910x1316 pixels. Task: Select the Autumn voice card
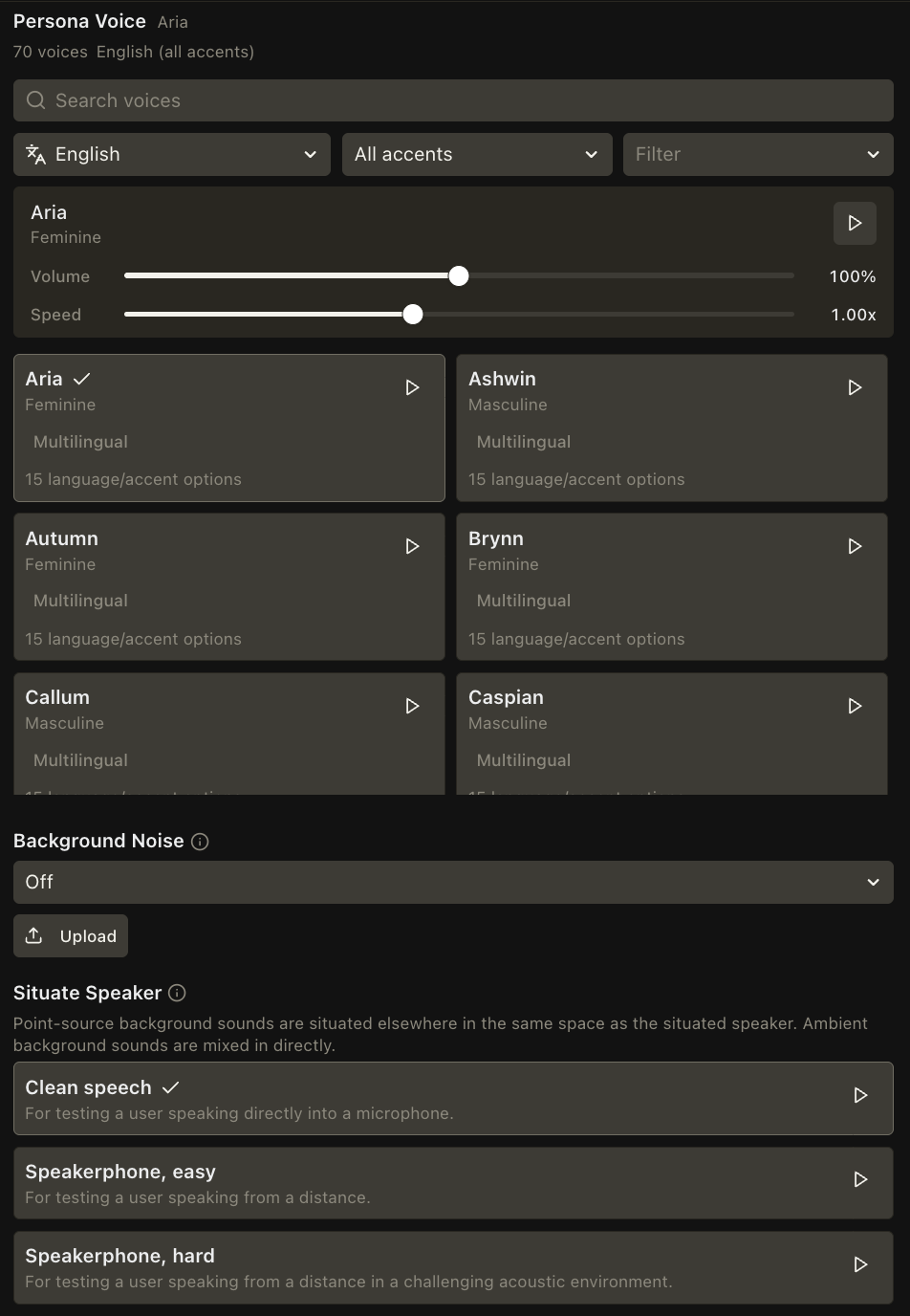click(229, 586)
